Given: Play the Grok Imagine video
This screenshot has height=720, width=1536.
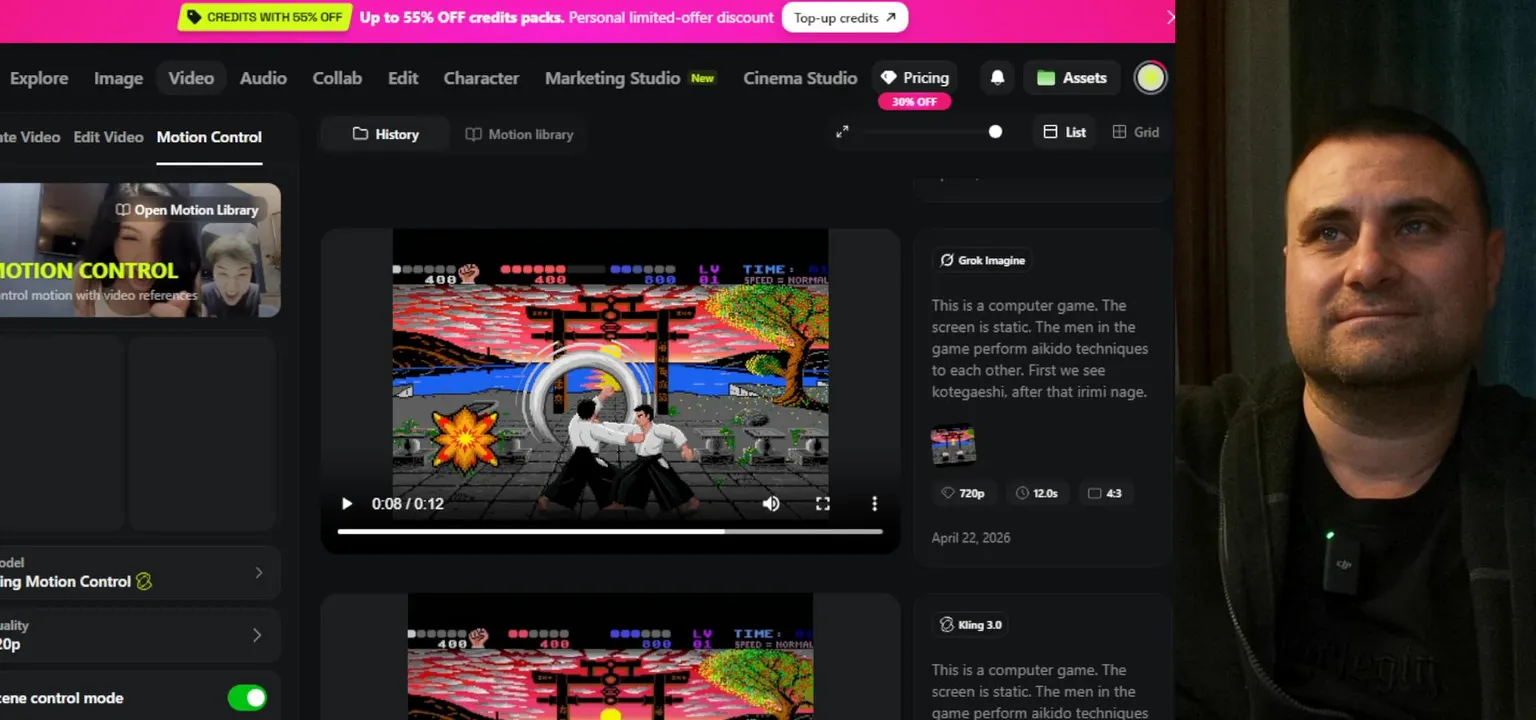Looking at the screenshot, I should 347,504.
